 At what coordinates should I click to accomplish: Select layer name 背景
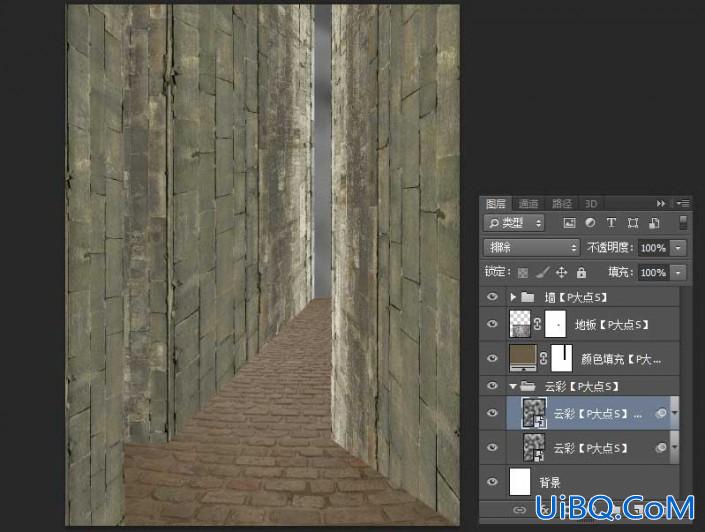coord(550,483)
